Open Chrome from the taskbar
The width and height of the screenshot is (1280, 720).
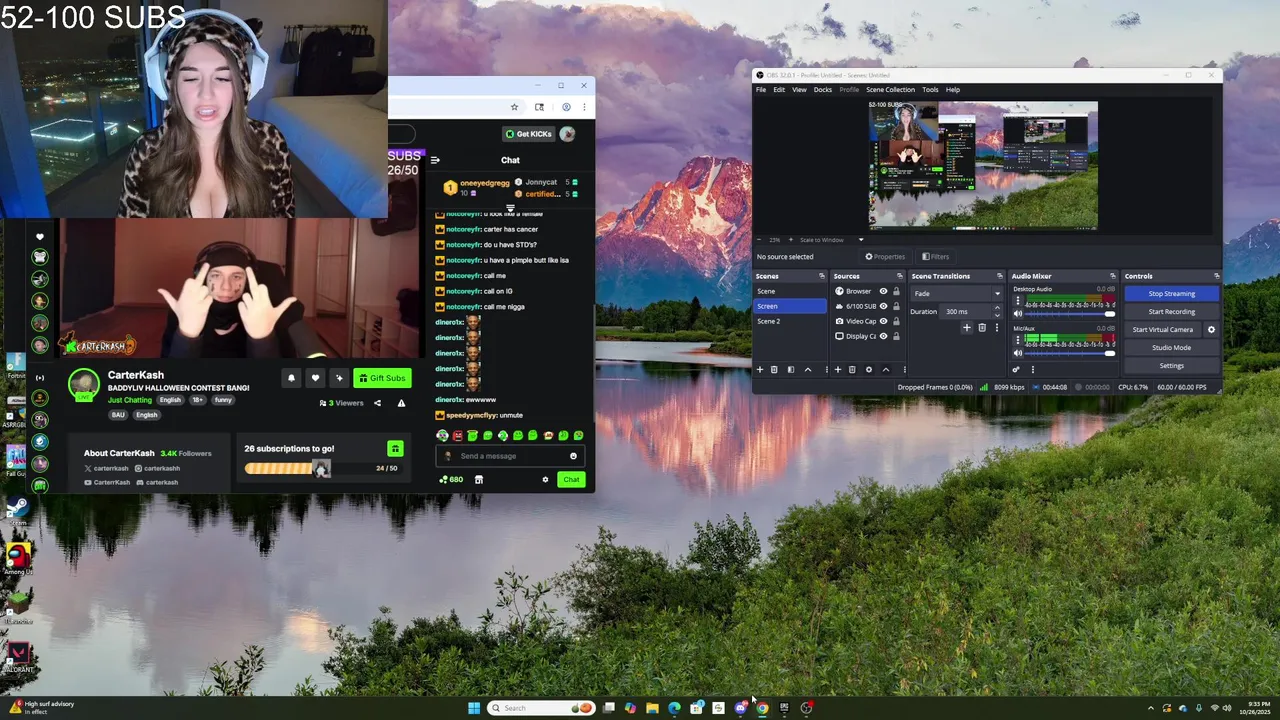(x=762, y=708)
